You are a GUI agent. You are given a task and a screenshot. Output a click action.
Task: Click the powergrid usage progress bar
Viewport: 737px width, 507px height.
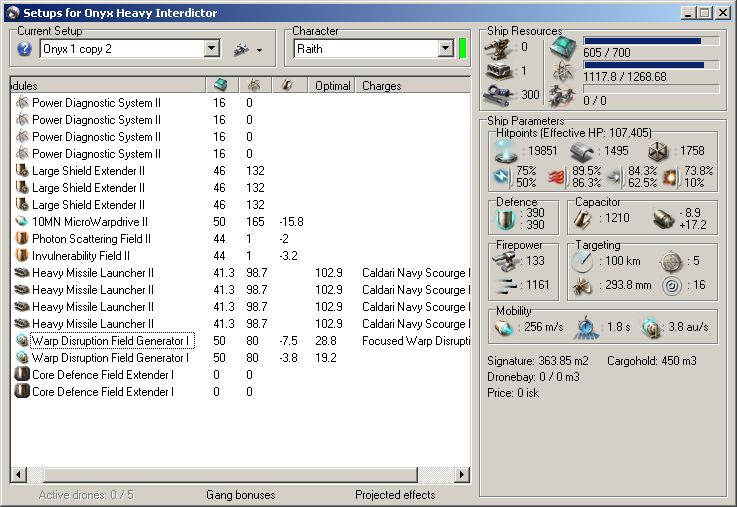click(x=651, y=65)
